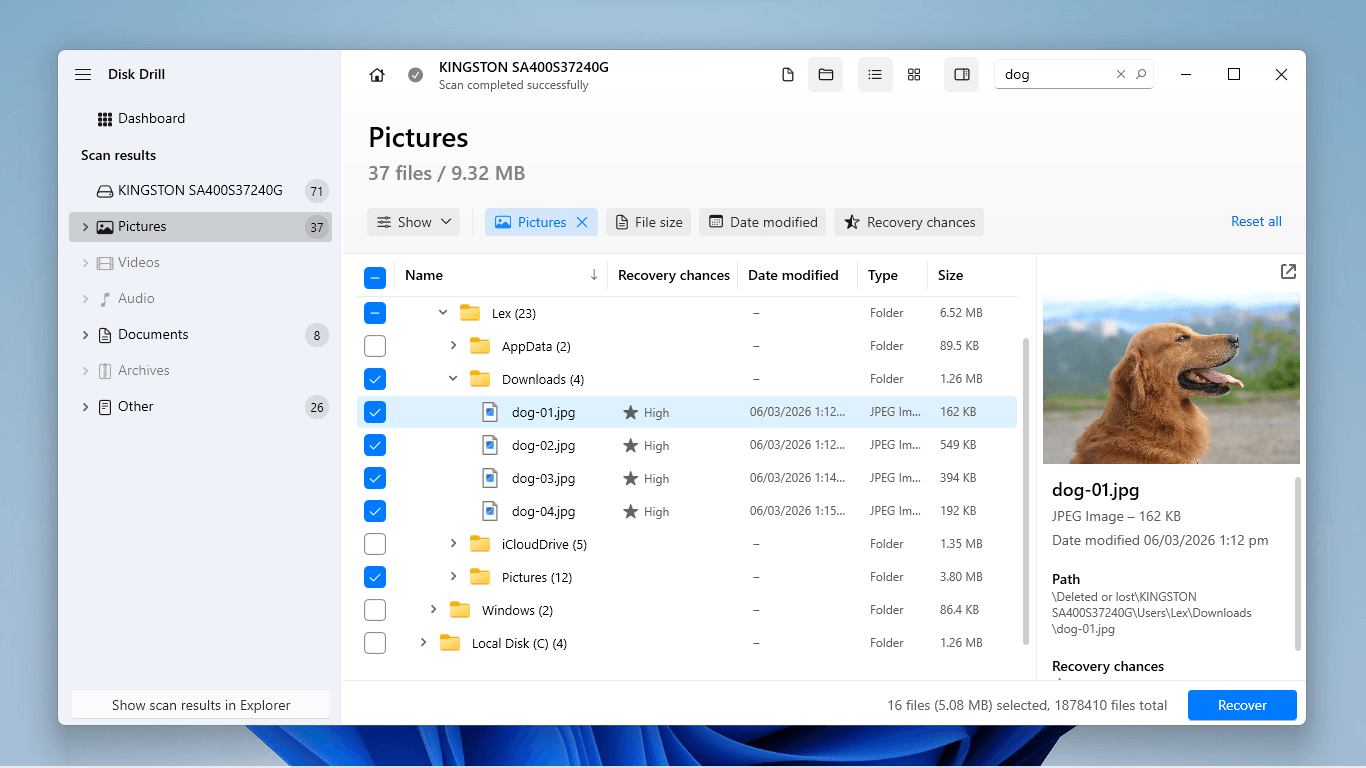
Task: Uncheck the Pictures (12) folder checkbox
Action: coord(375,577)
